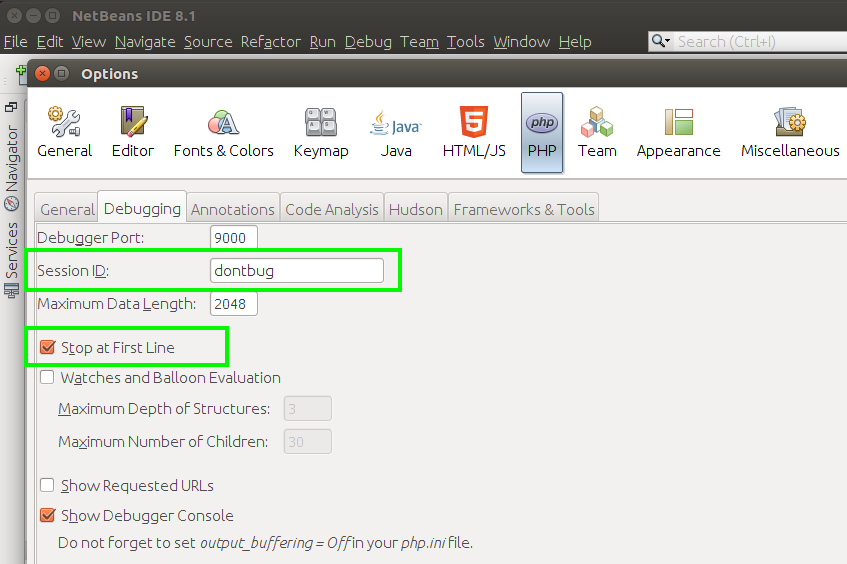Open the Appearance options category

678,132
